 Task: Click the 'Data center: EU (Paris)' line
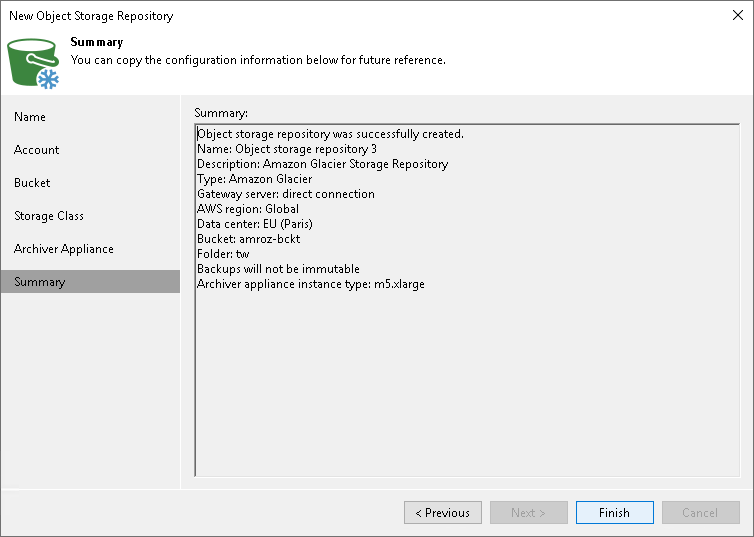click(x=255, y=224)
